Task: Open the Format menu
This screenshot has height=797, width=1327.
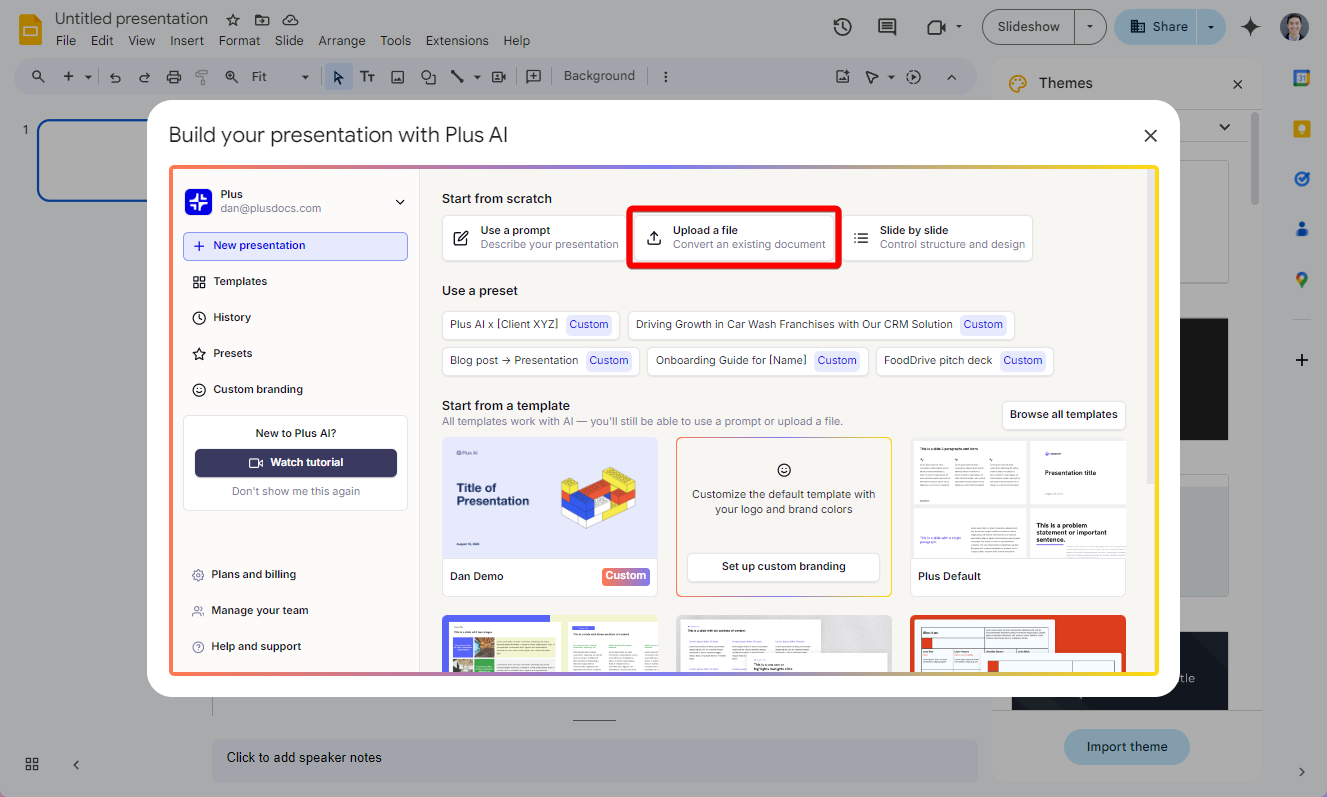Action: click(x=239, y=41)
